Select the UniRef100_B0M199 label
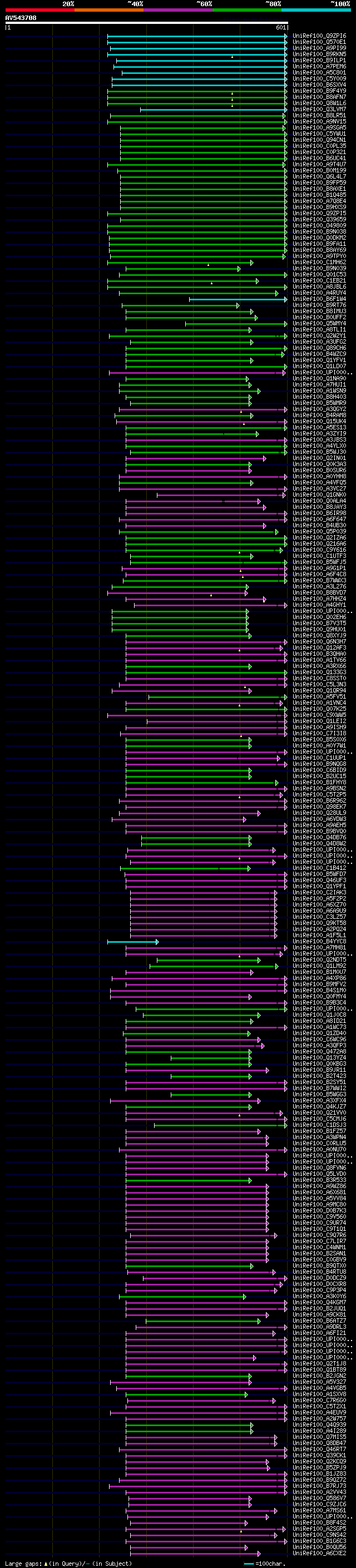Image resolution: width=356 pixels, height=1568 pixels. [319, 170]
